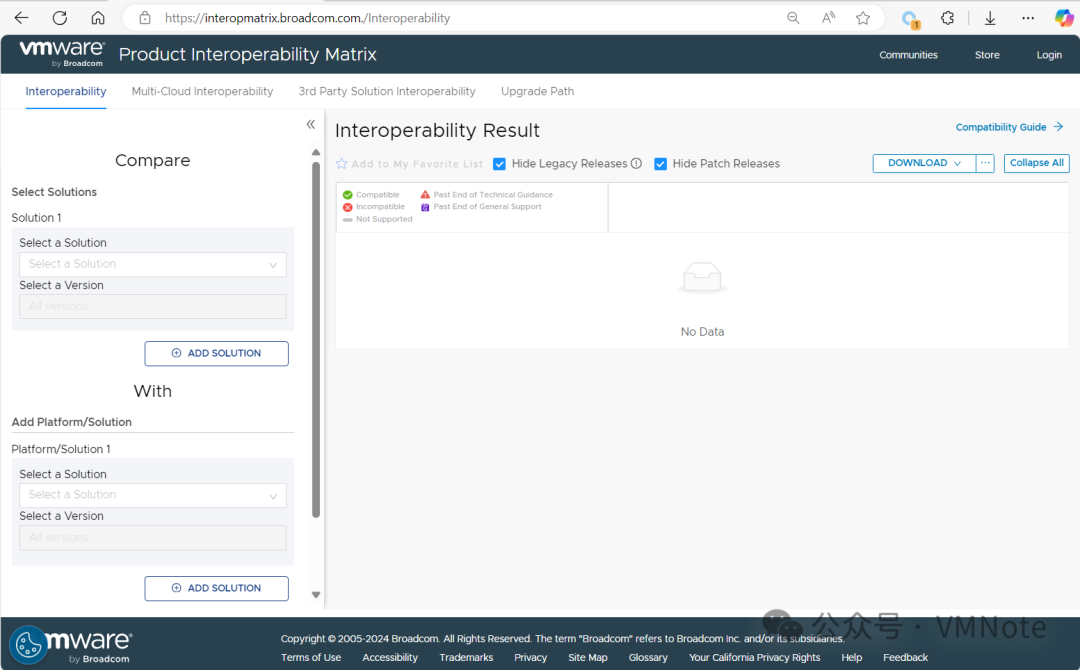Image resolution: width=1080 pixels, height=670 pixels.
Task: Bookmark page with the star icon
Action: point(863,18)
